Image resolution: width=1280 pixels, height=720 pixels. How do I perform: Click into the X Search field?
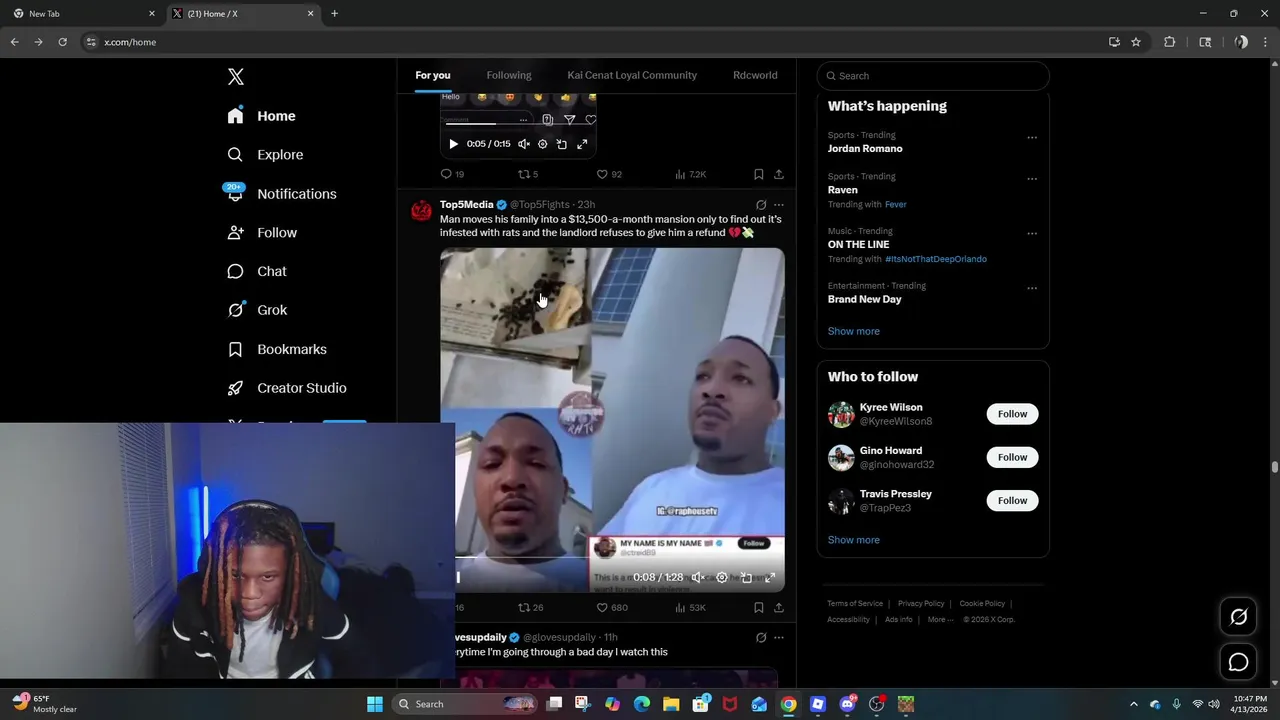click(x=933, y=76)
